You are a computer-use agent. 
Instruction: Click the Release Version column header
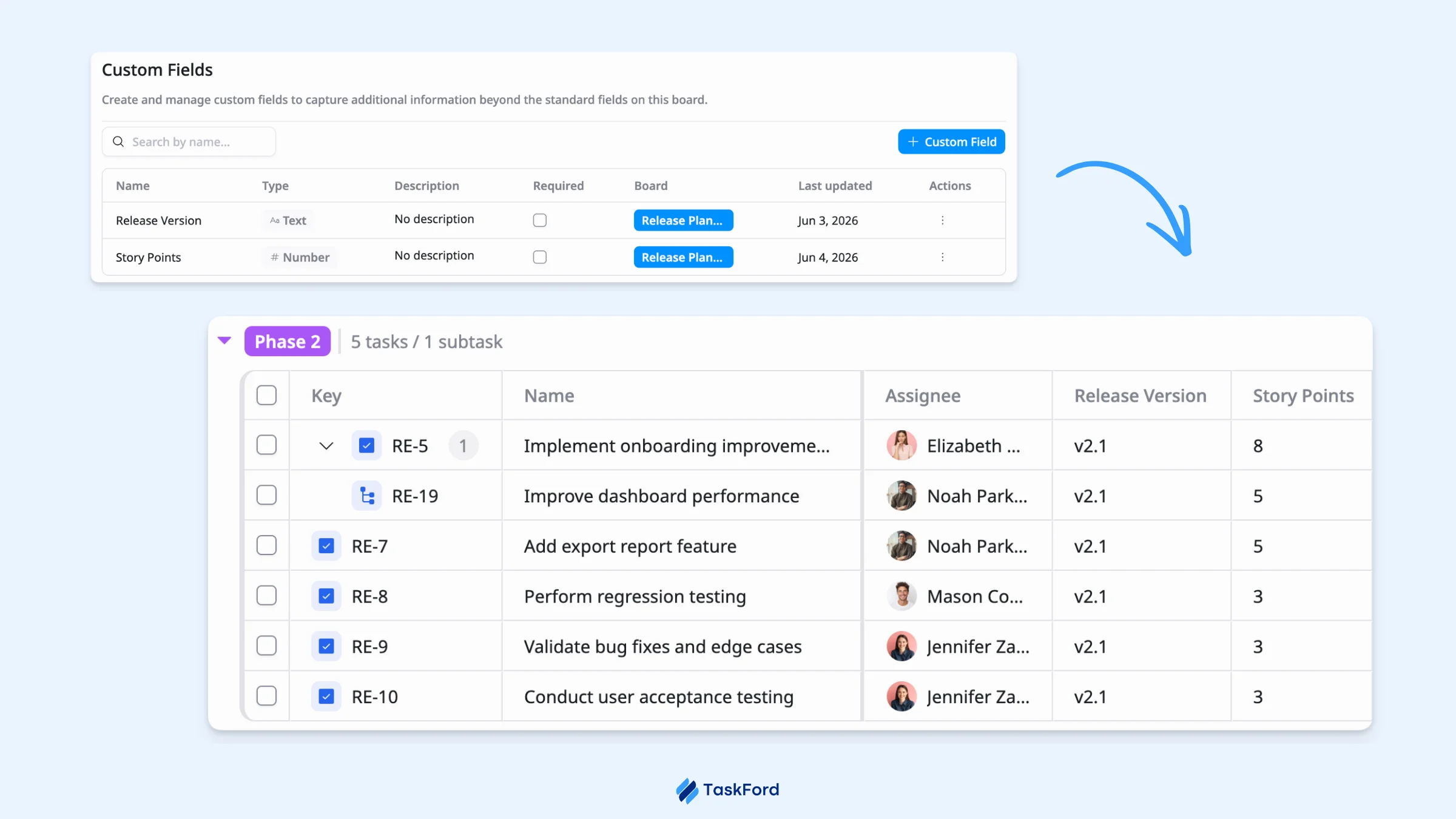[1141, 396]
